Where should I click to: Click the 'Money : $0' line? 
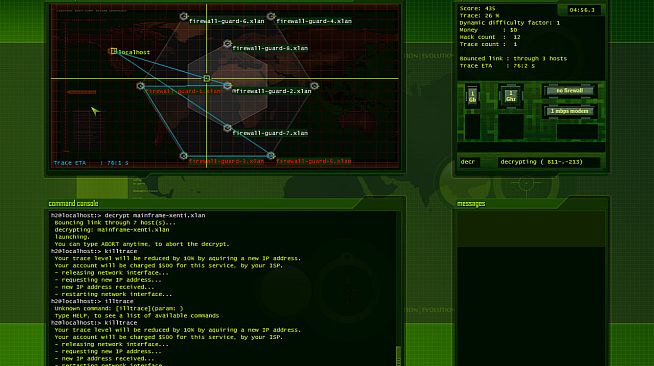tap(488, 30)
